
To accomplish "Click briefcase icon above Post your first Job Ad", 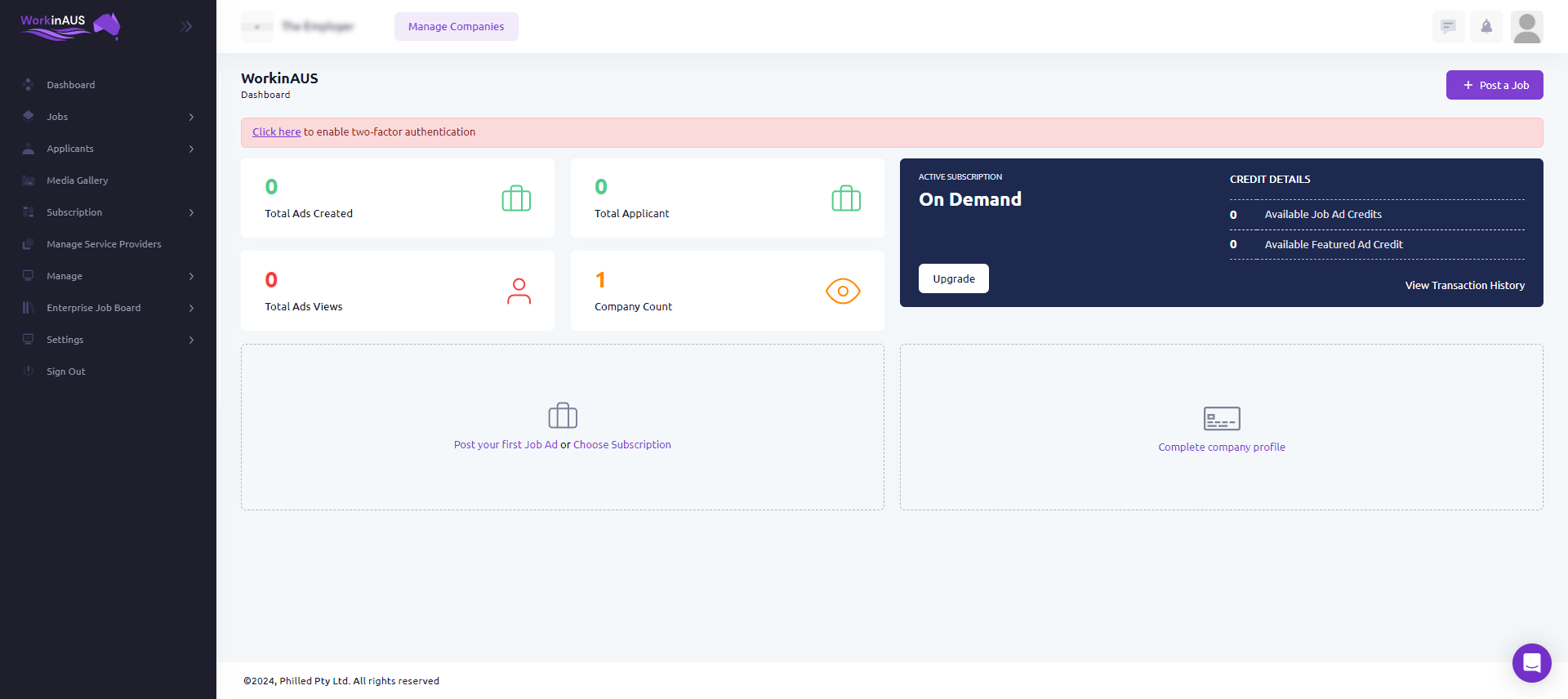I will 563,416.
